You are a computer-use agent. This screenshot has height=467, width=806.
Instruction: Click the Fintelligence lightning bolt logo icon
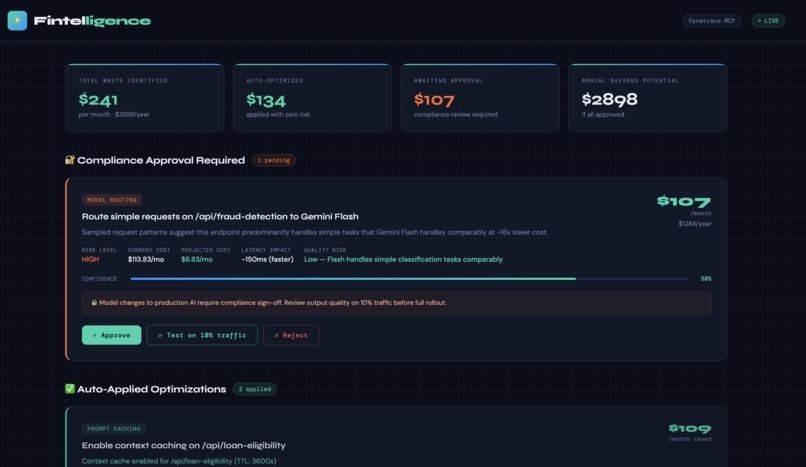pos(17,21)
